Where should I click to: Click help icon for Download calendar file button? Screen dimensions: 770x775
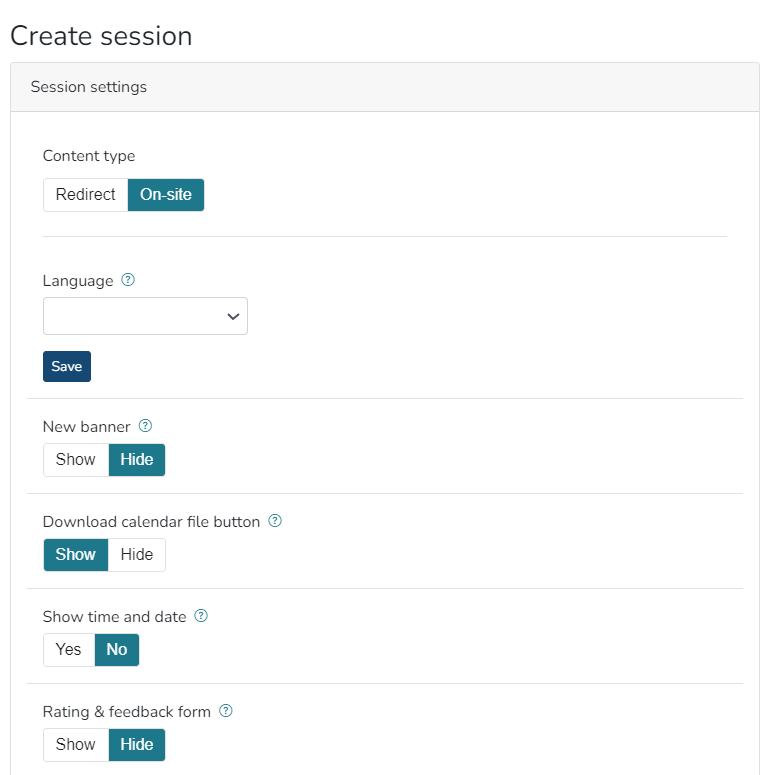tap(275, 521)
